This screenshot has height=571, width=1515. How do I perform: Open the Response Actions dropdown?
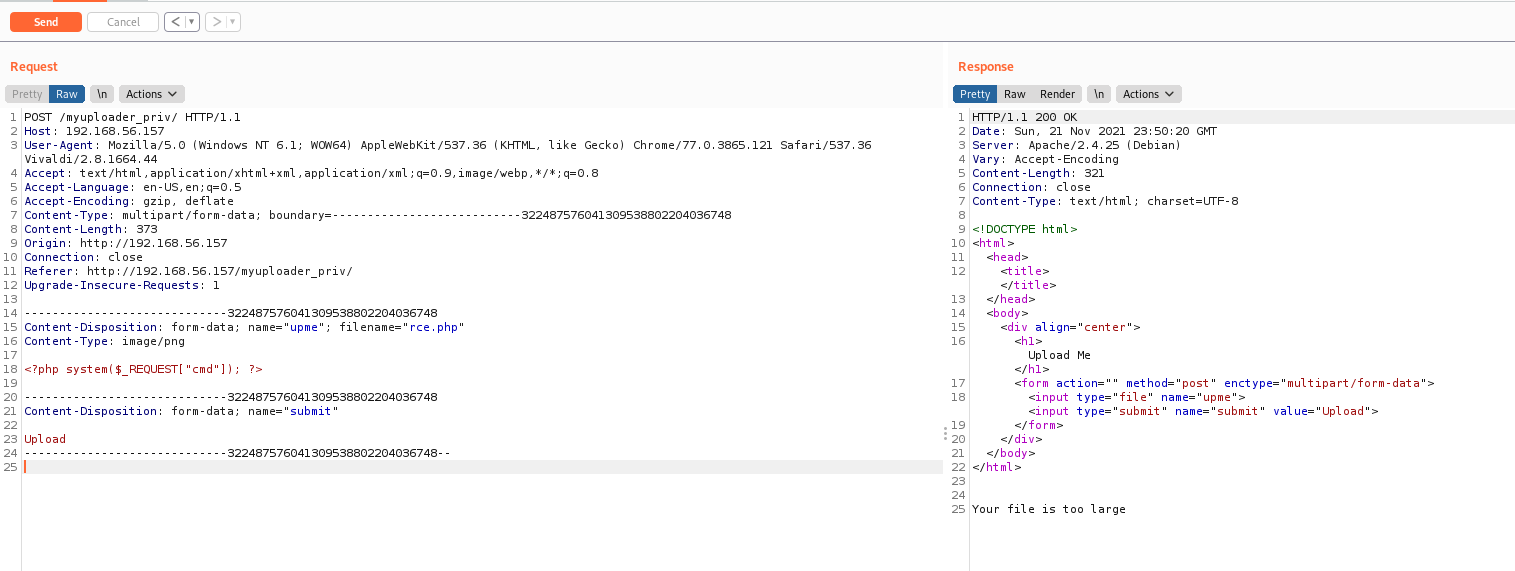point(1149,94)
